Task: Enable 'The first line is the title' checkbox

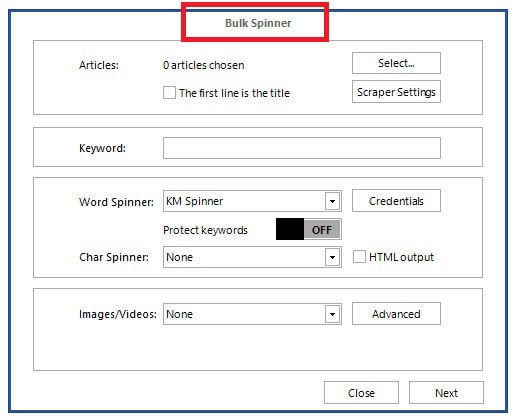Action: click(169, 93)
